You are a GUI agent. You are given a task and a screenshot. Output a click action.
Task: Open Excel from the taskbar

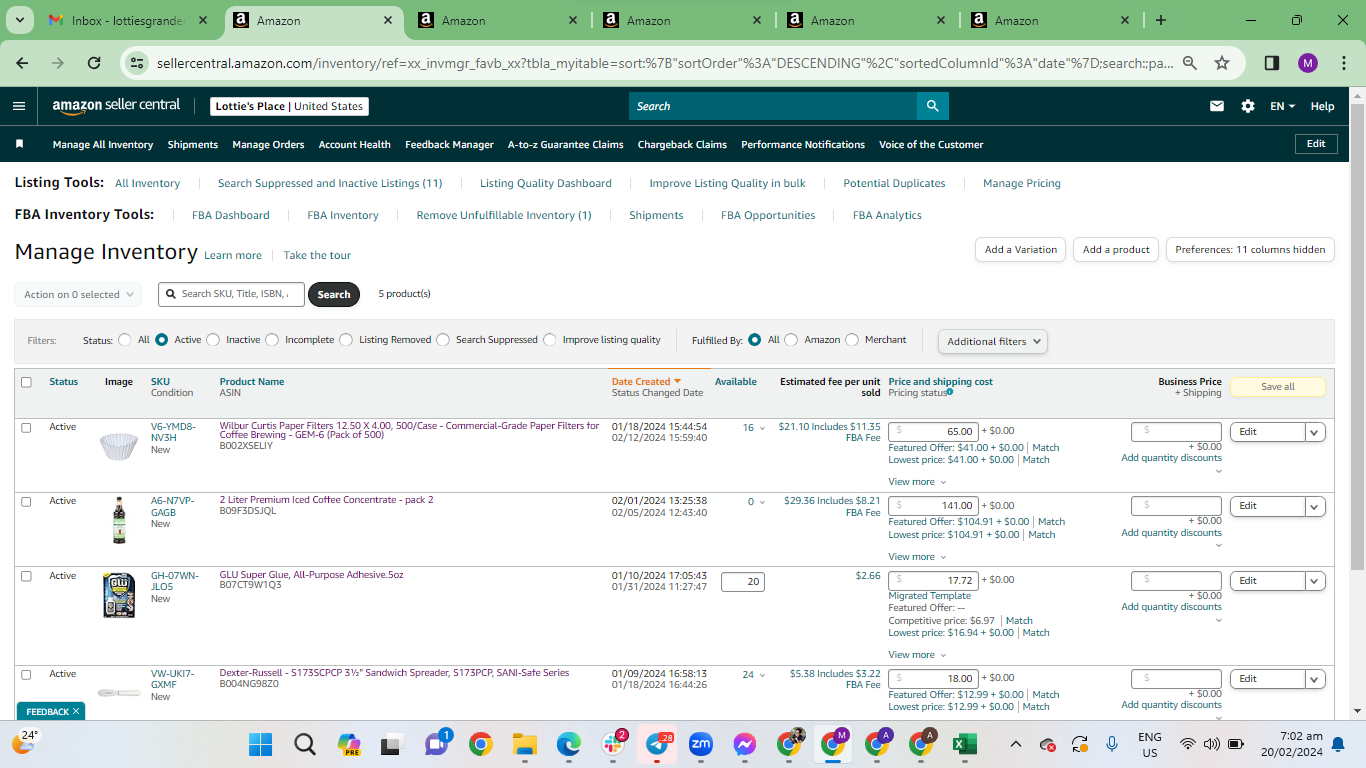(965, 744)
